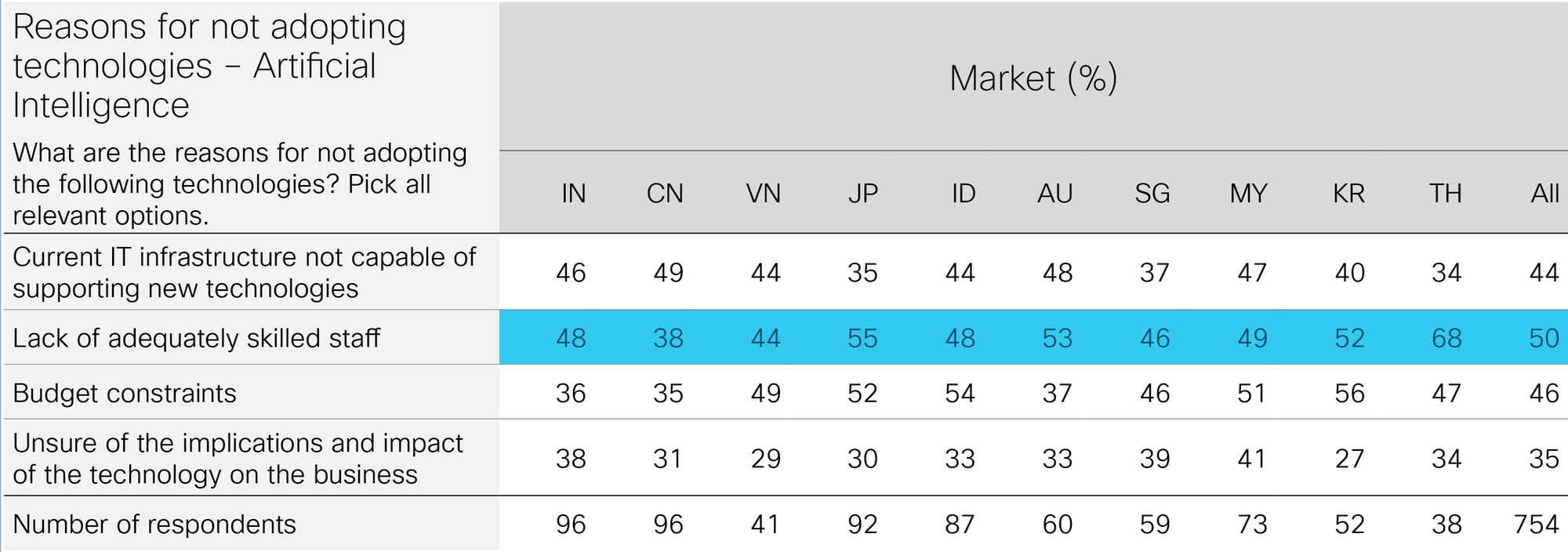Select the Lack of adequately skilled staff row
Viewport: 1568px width, 552px height.
(x=786, y=337)
